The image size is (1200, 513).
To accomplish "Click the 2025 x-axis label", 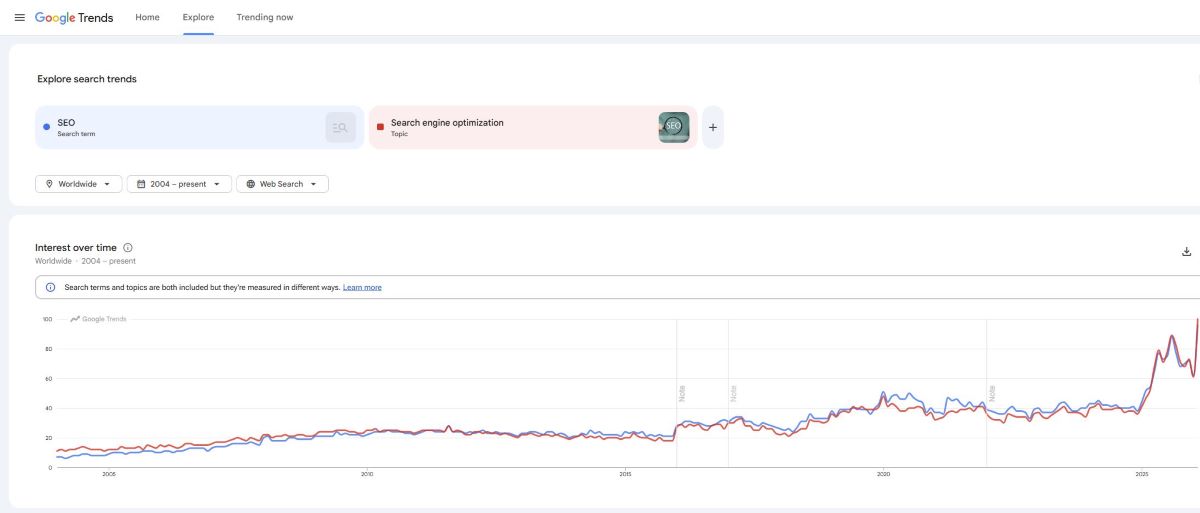I will pyautogui.click(x=1142, y=475).
